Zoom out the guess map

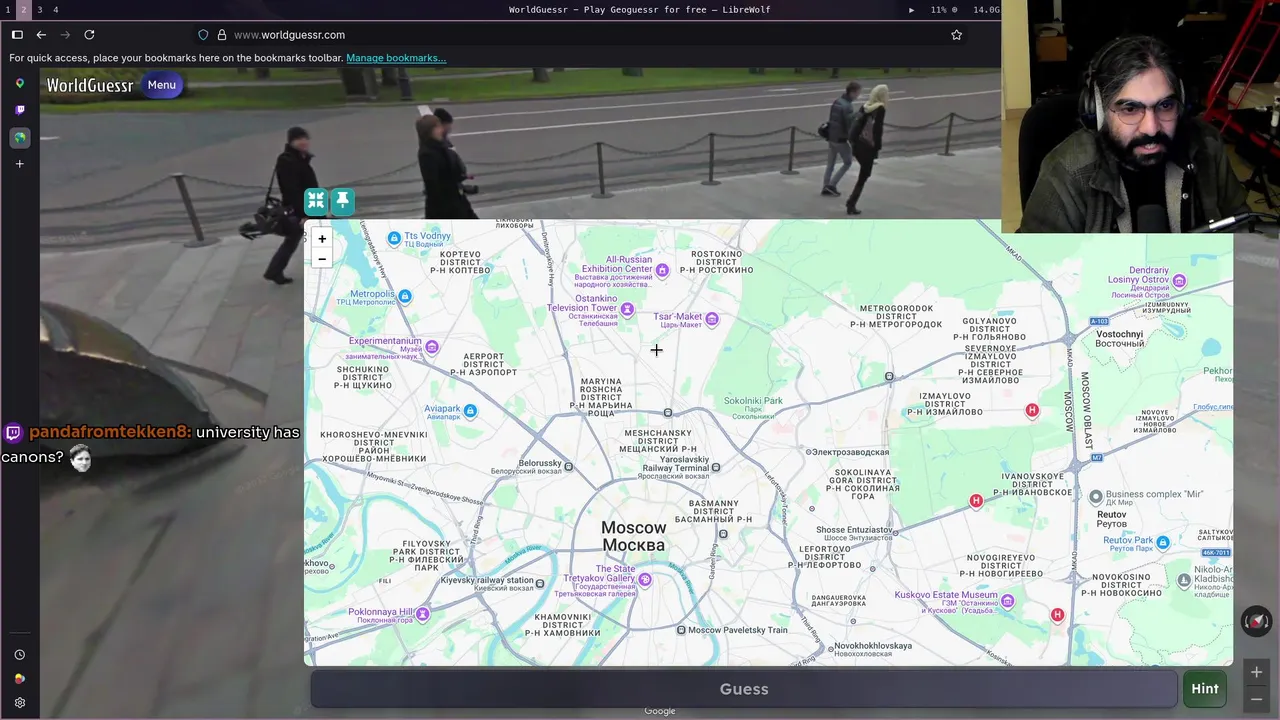pyautogui.click(x=322, y=259)
